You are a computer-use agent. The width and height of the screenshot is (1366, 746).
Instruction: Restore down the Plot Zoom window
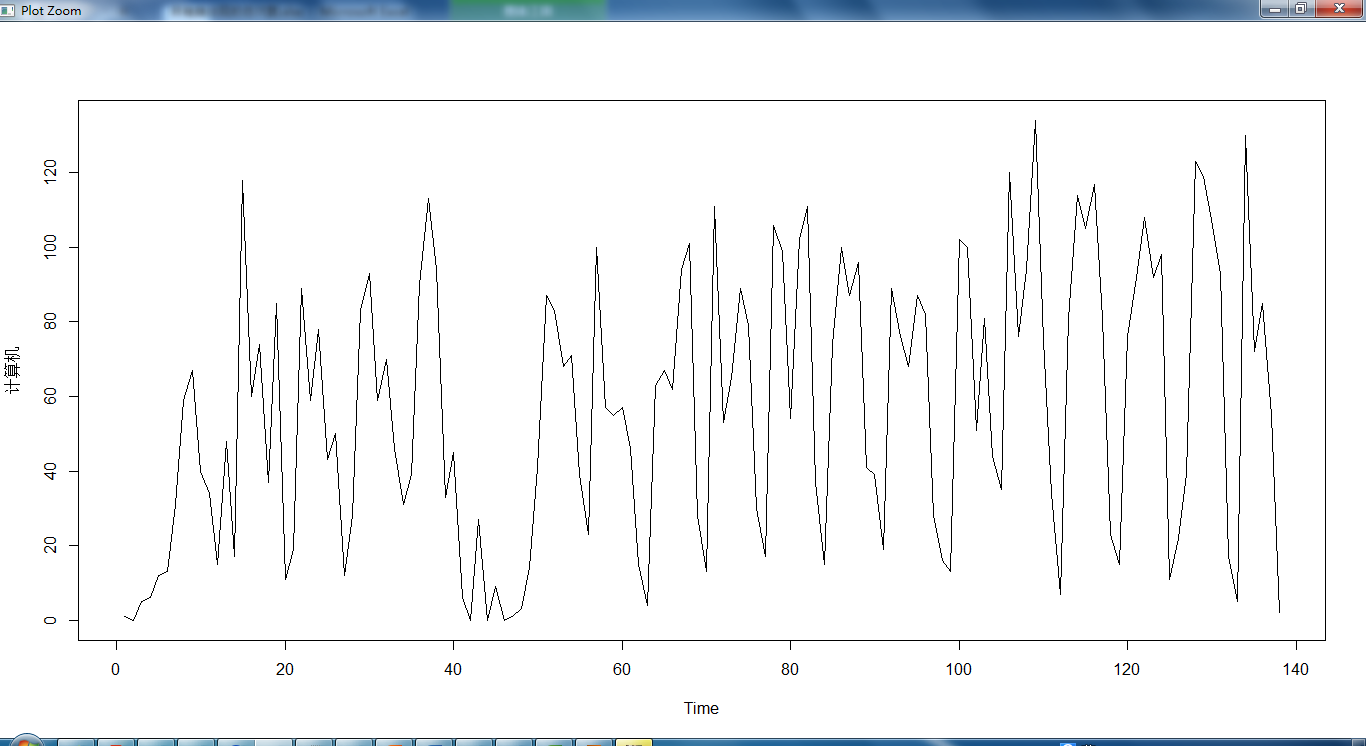[1300, 9]
